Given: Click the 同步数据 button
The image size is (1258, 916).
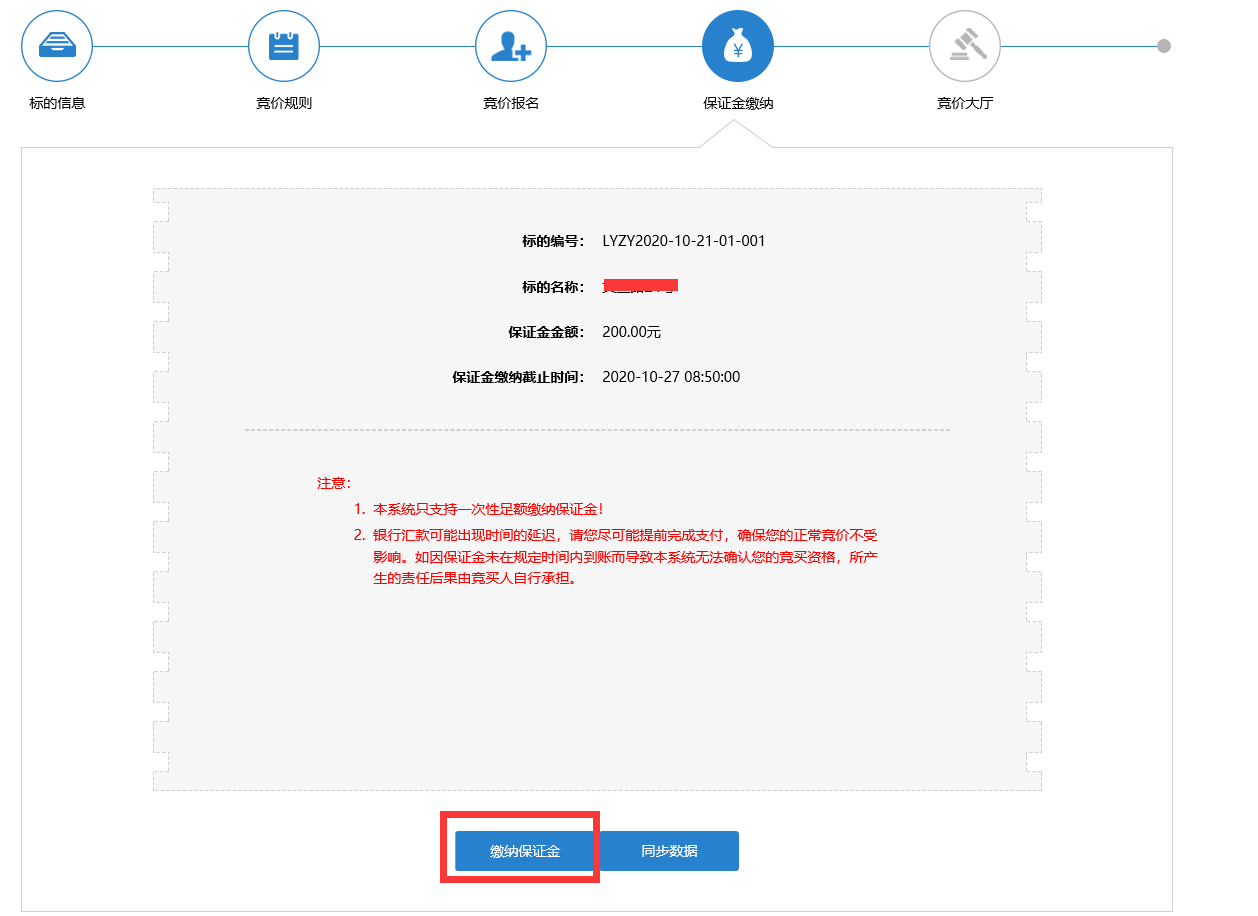Looking at the screenshot, I should (x=669, y=851).
